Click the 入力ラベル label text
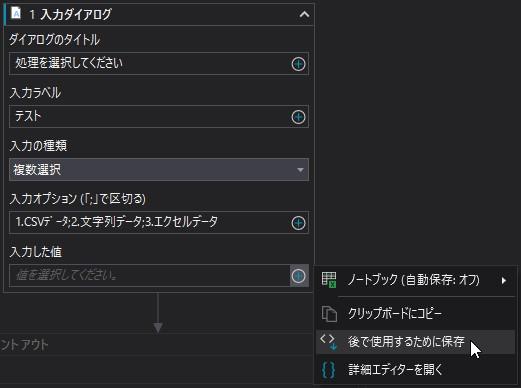This screenshot has height=388, width=521. tap(35, 93)
